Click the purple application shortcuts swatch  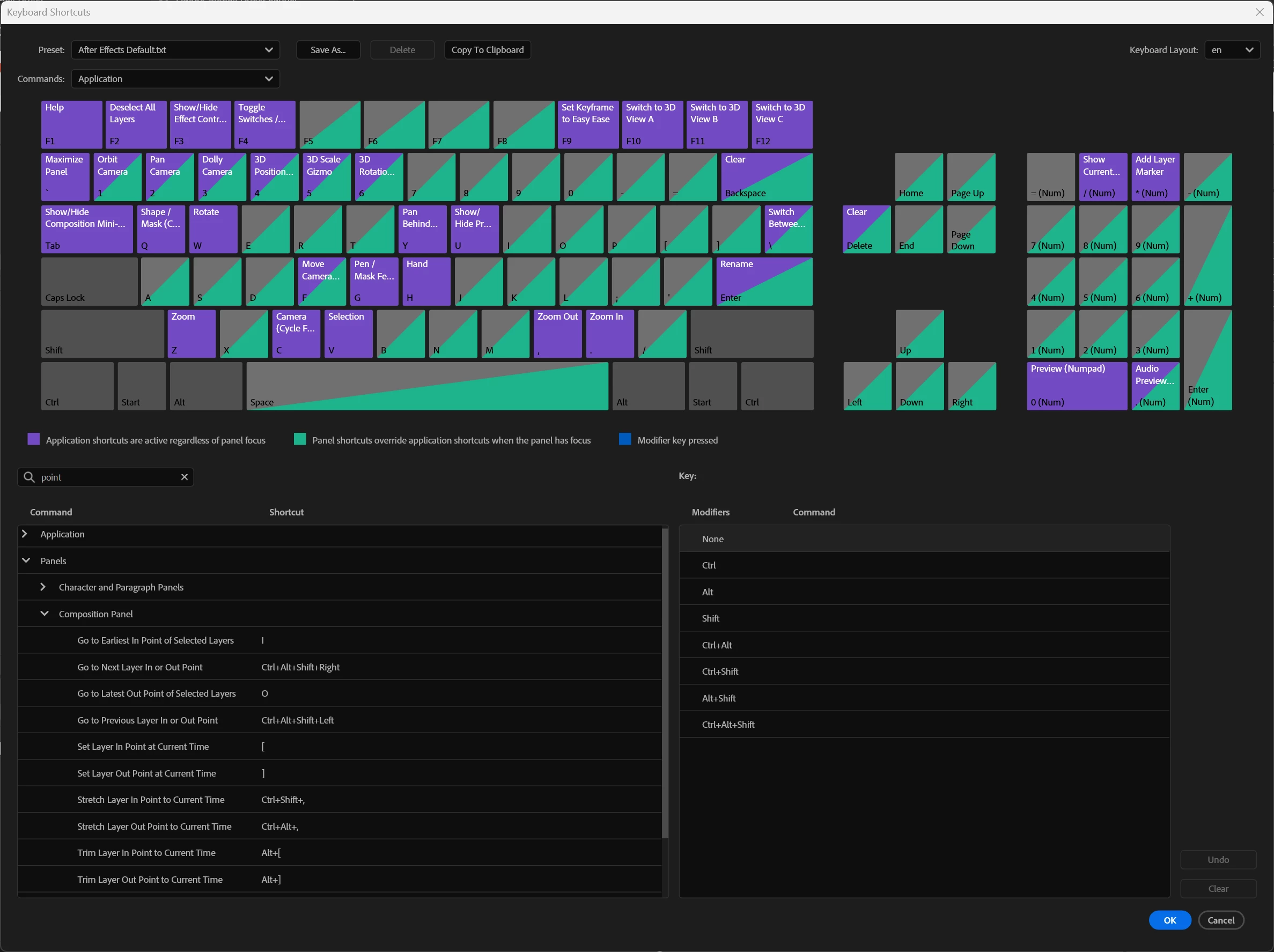pos(34,439)
